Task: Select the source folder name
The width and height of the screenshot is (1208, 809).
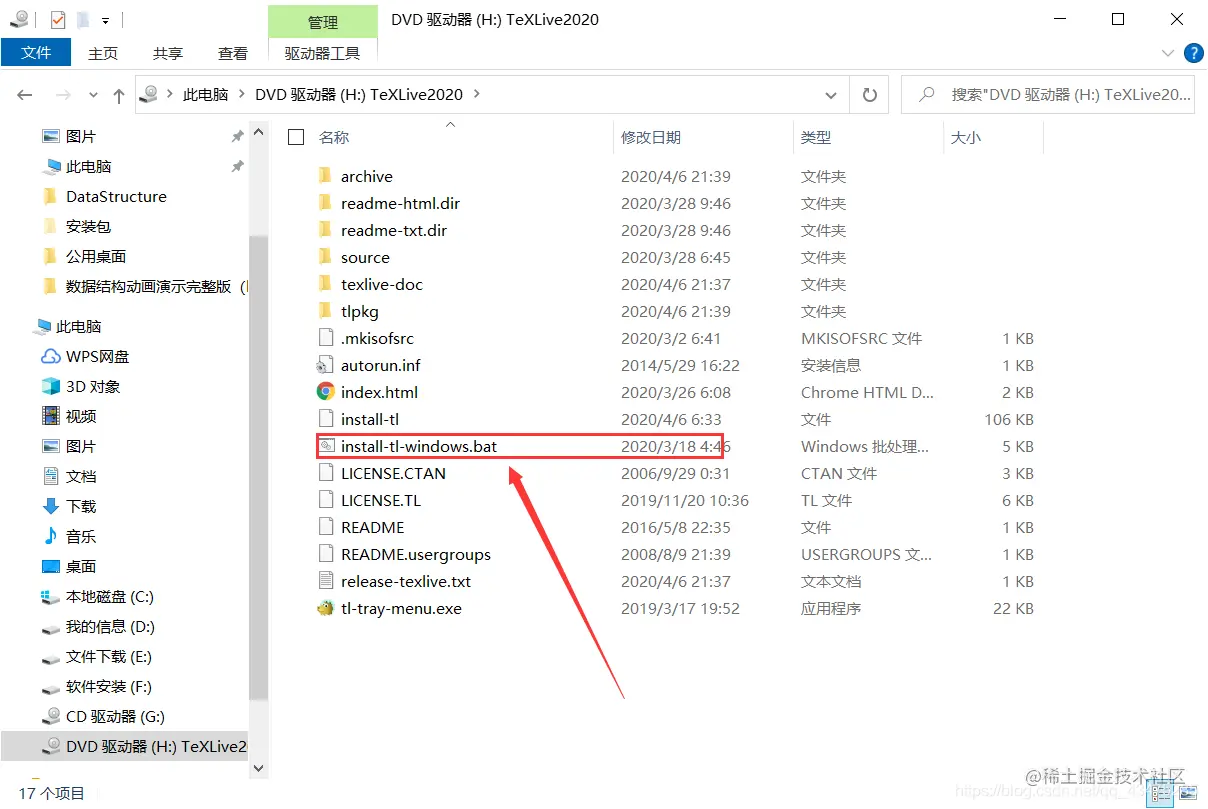Action: tap(365, 257)
